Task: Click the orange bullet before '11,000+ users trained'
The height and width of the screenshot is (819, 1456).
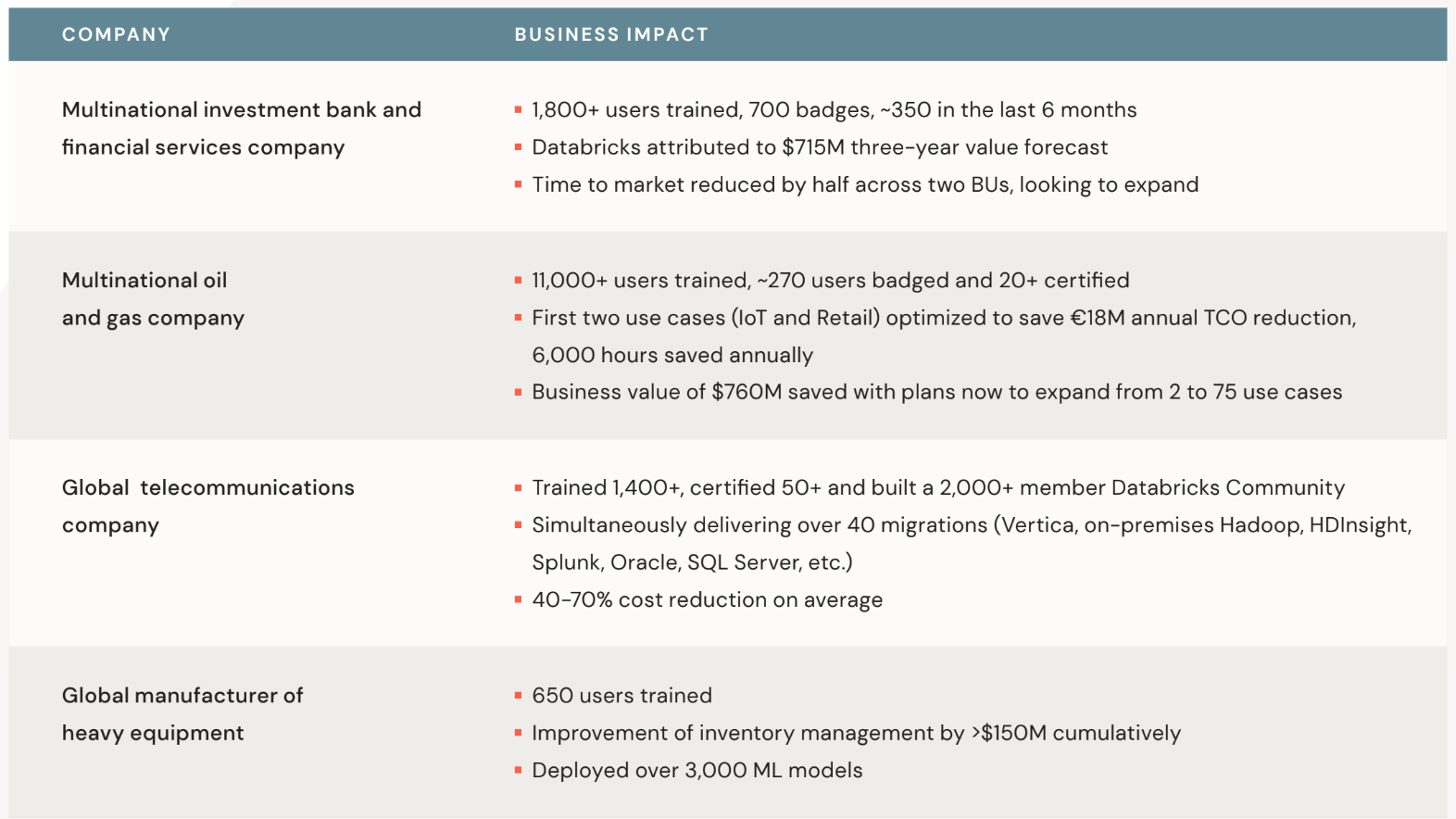Action: 519,281
